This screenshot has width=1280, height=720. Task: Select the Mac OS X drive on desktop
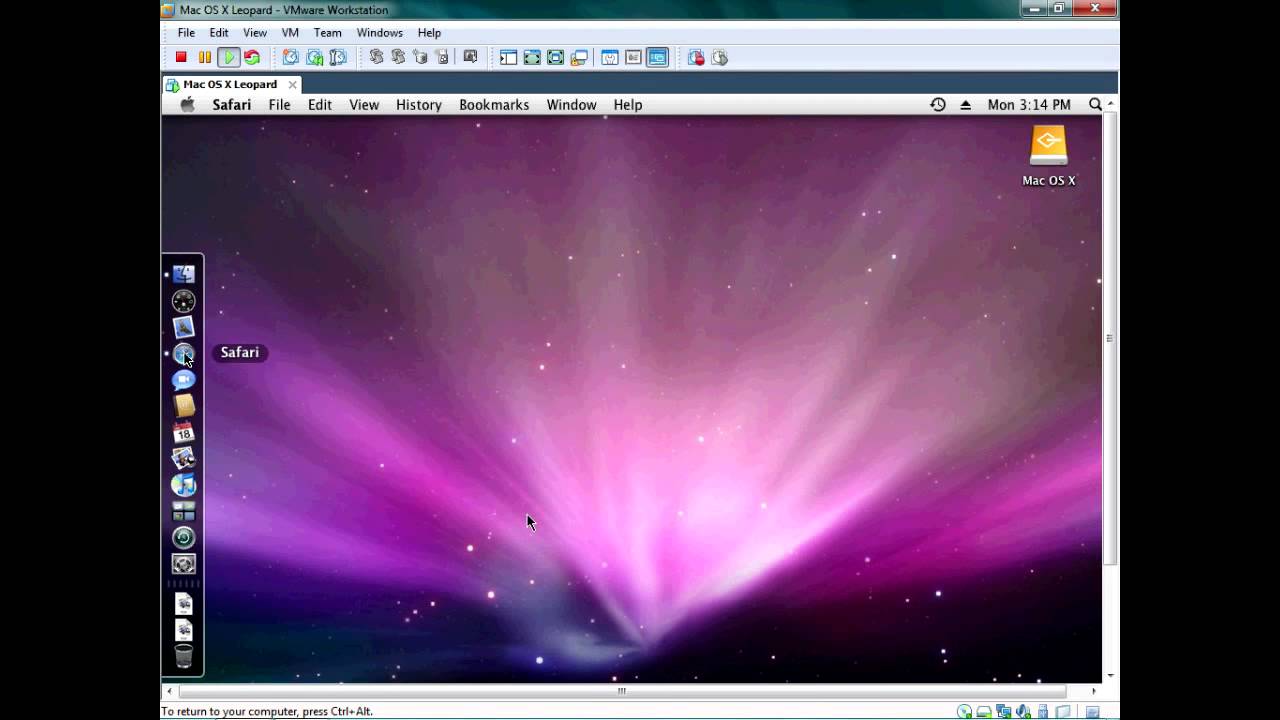click(1048, 156)
